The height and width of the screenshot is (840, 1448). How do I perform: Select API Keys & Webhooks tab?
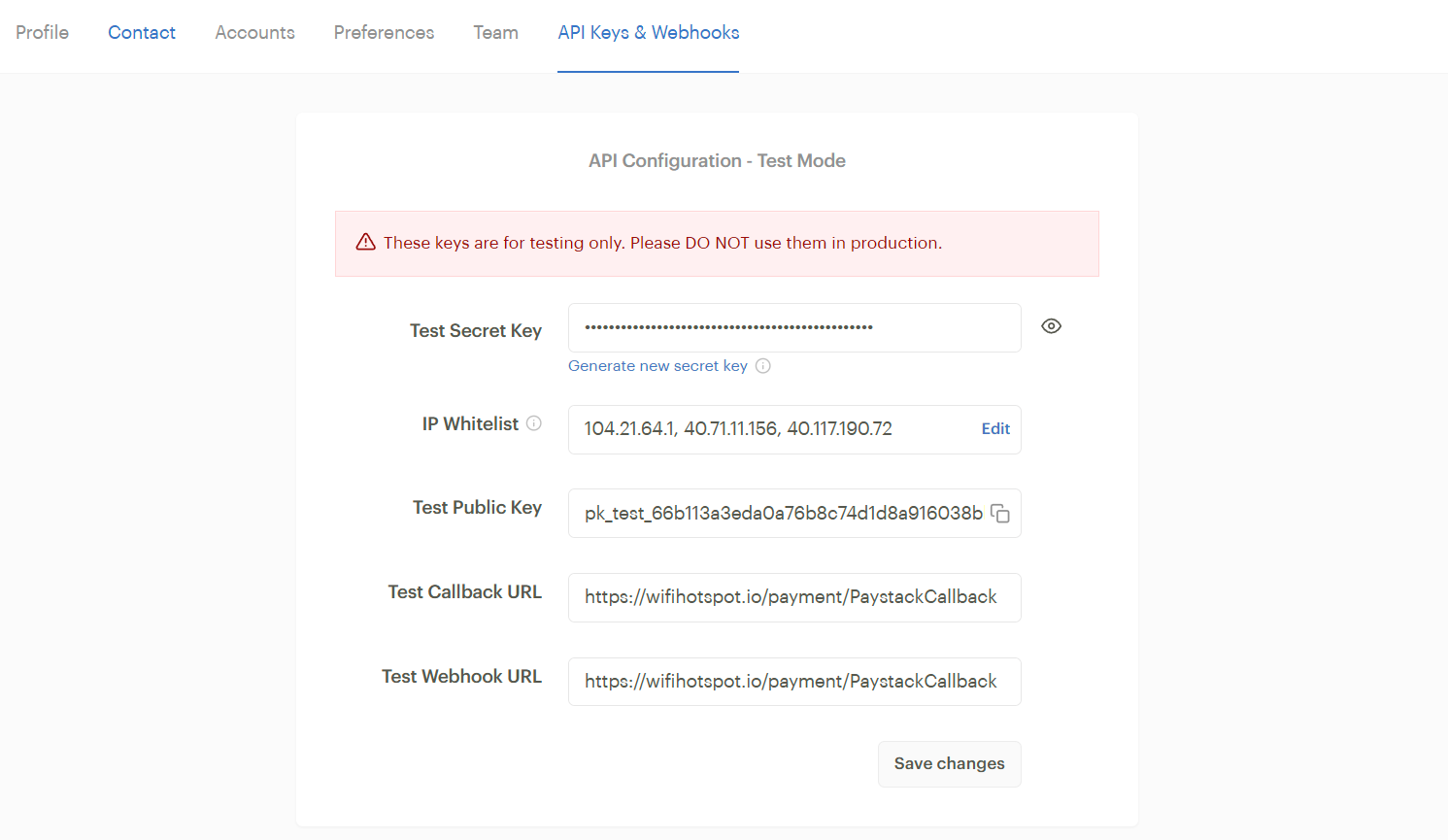click(648, 33)
